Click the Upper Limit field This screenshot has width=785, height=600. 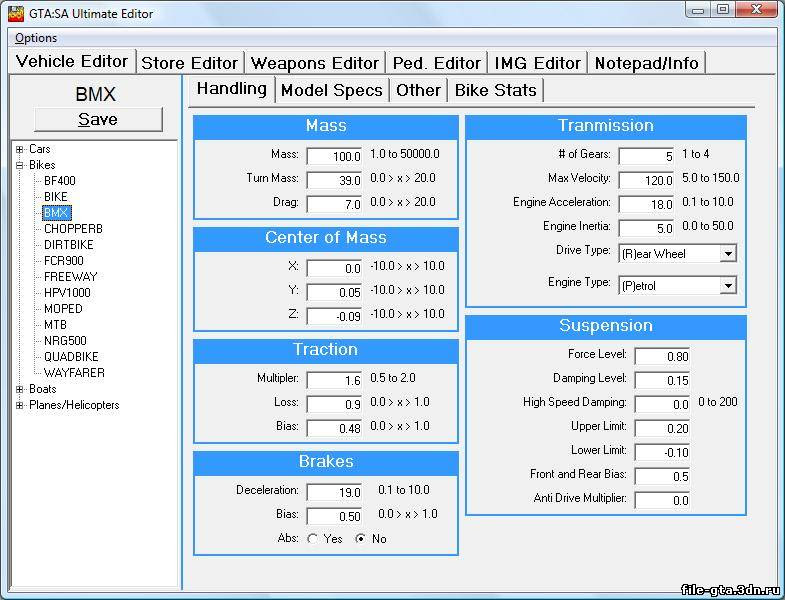tap(662, 429)
